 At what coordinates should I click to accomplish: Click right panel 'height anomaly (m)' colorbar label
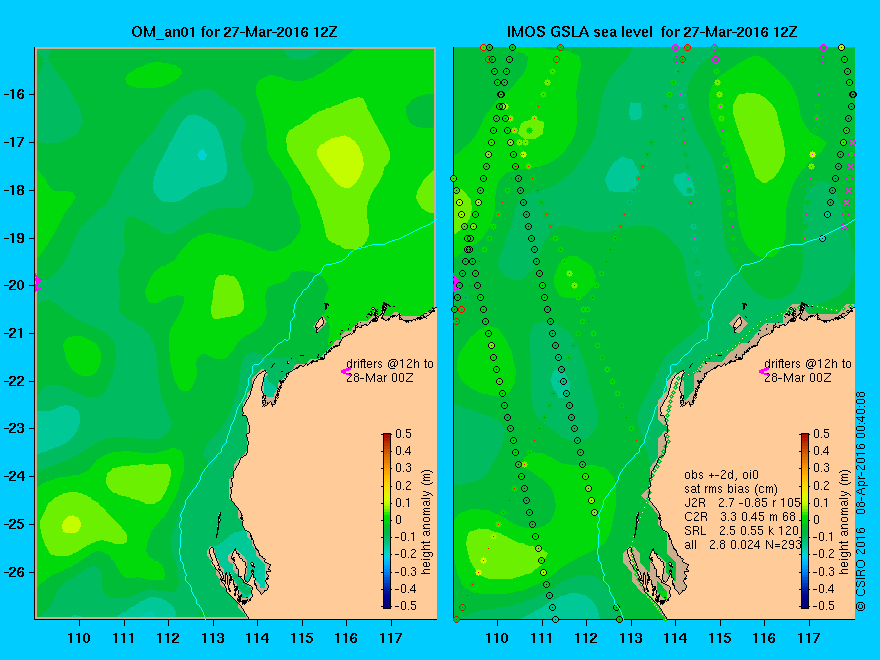pos(844,522)
